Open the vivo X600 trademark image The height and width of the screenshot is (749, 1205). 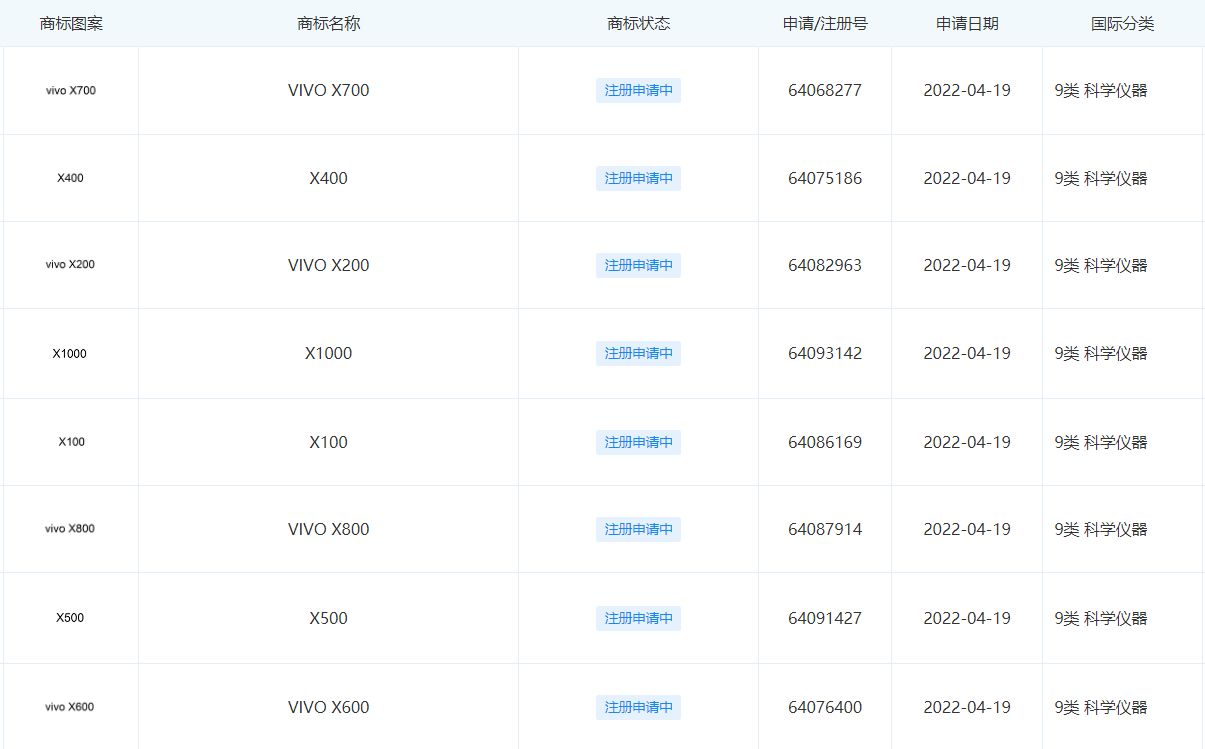pyautogui.click(x=71, y=707)
